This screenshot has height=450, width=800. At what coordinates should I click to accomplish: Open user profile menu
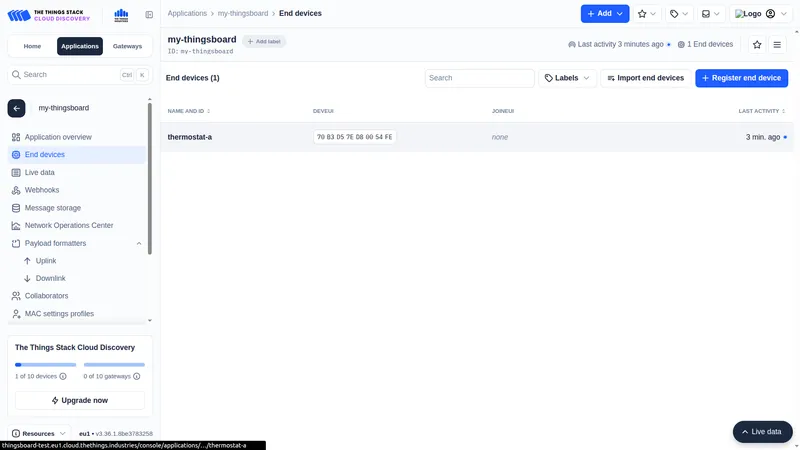[761, 14]
